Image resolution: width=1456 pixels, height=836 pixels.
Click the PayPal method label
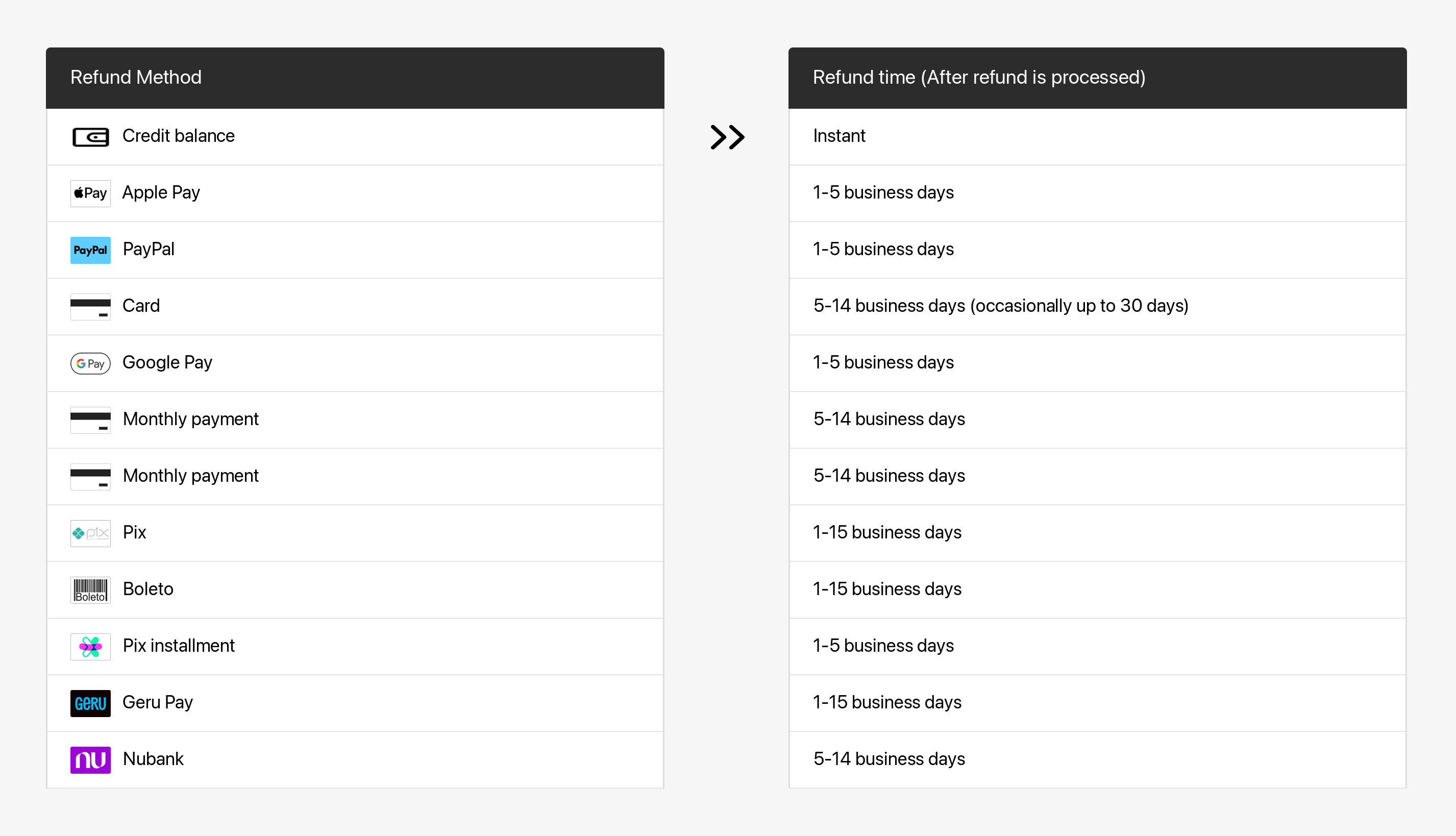click(148, 249)
